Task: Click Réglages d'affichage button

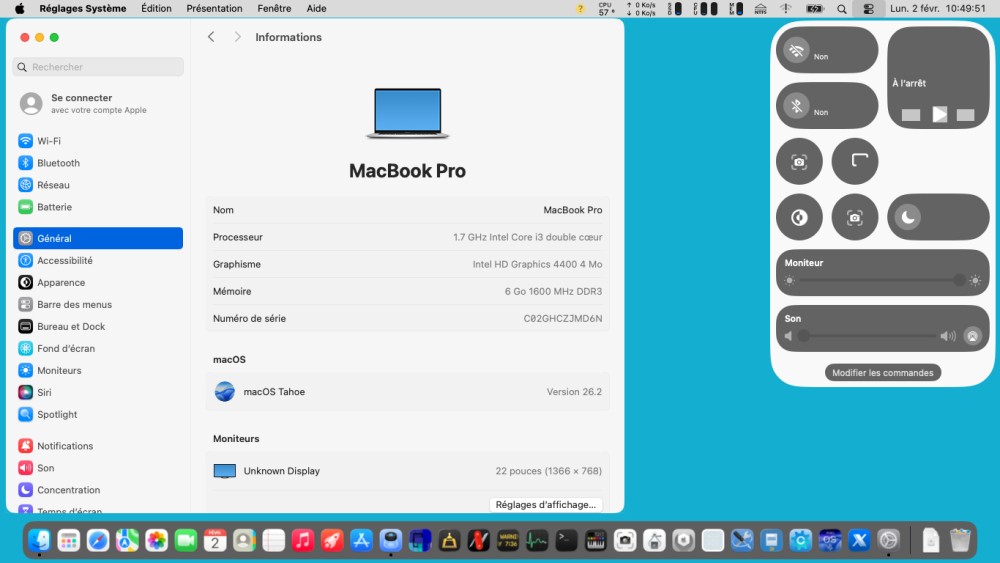Action: [546, 504]
